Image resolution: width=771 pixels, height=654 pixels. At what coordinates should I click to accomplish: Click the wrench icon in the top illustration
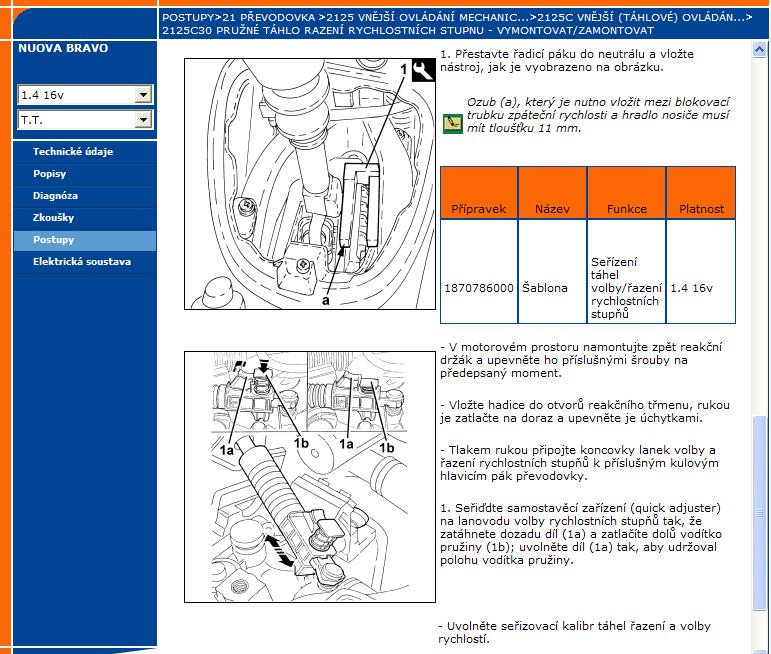pyautogui.click(x=422, y=70)
